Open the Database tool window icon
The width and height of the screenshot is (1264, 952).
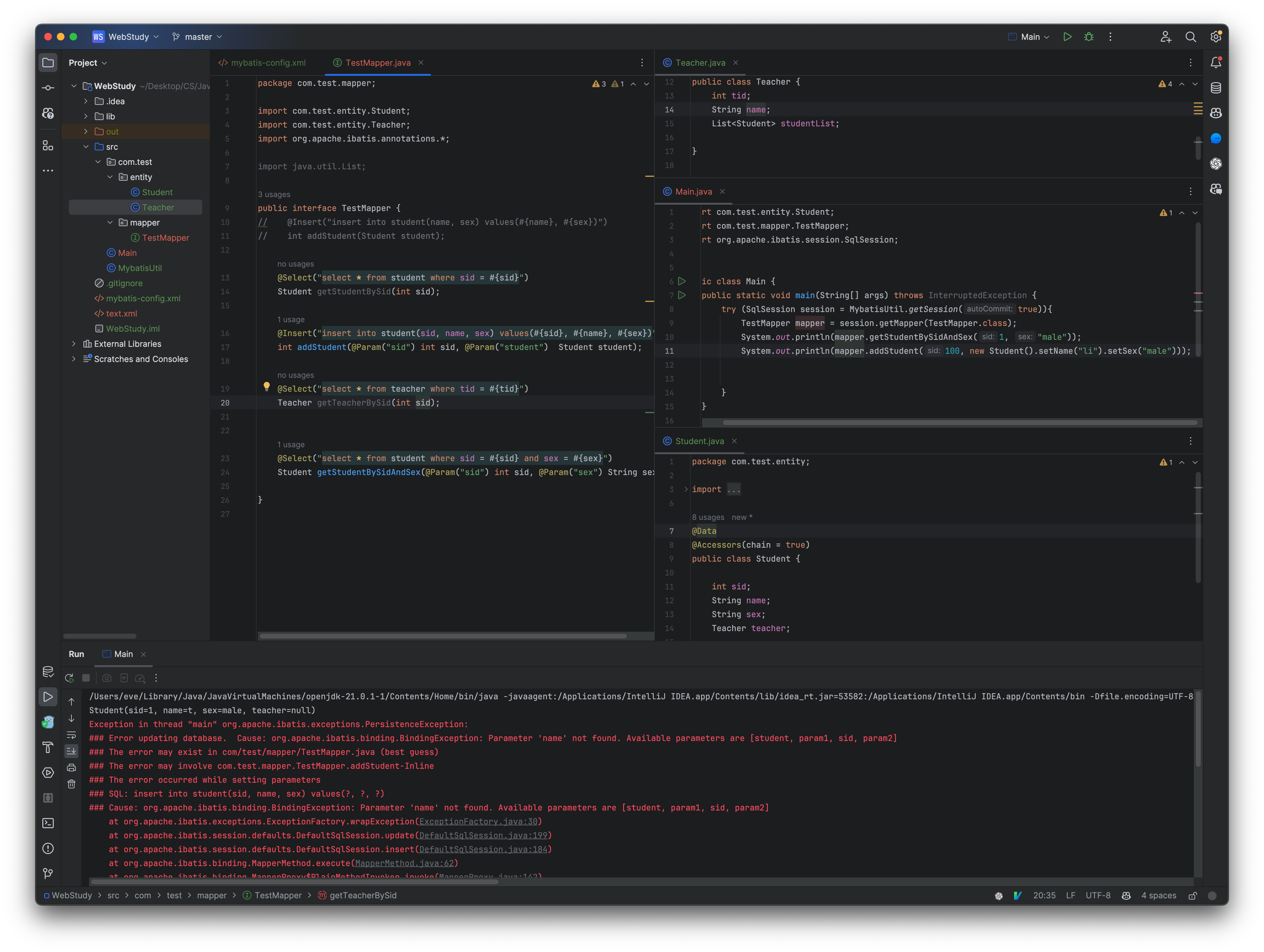pyautogui.click(x=1215, y=88)
